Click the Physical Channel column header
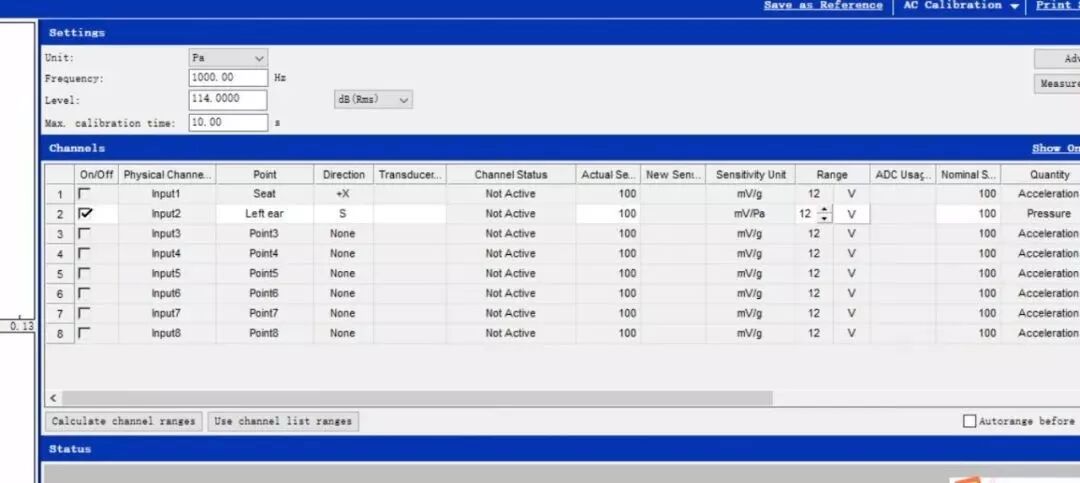This screenshot has height=483, width=1080. [x=167, y=174]
